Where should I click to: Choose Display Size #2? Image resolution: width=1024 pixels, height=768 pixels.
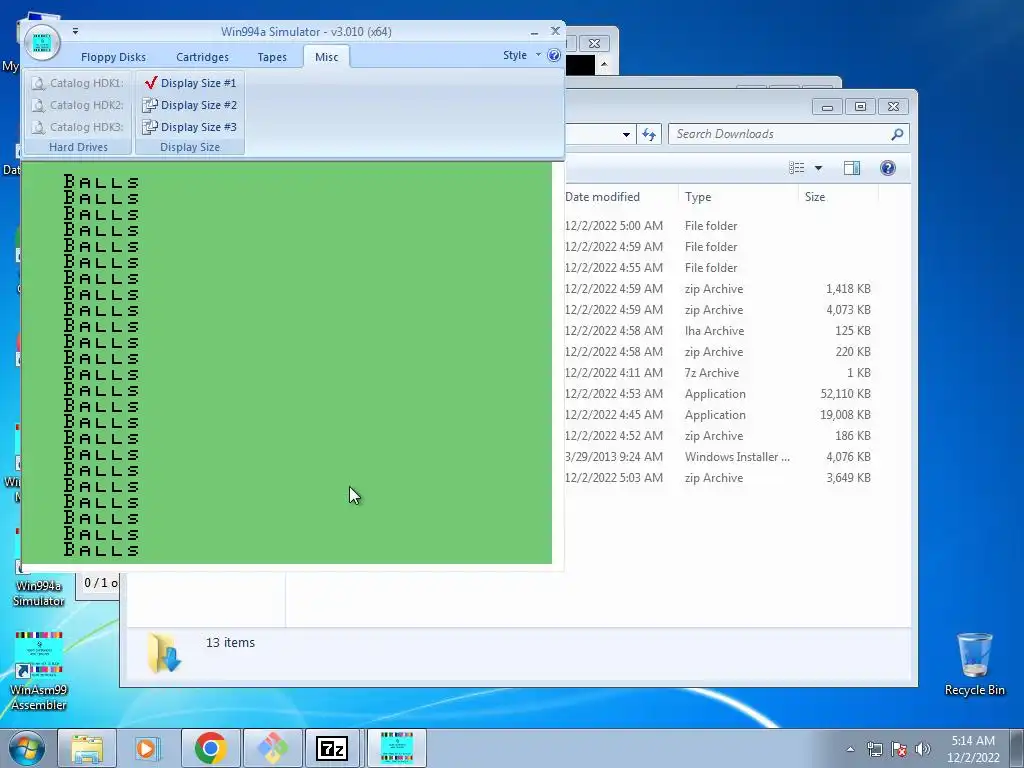tap(190, 105)
